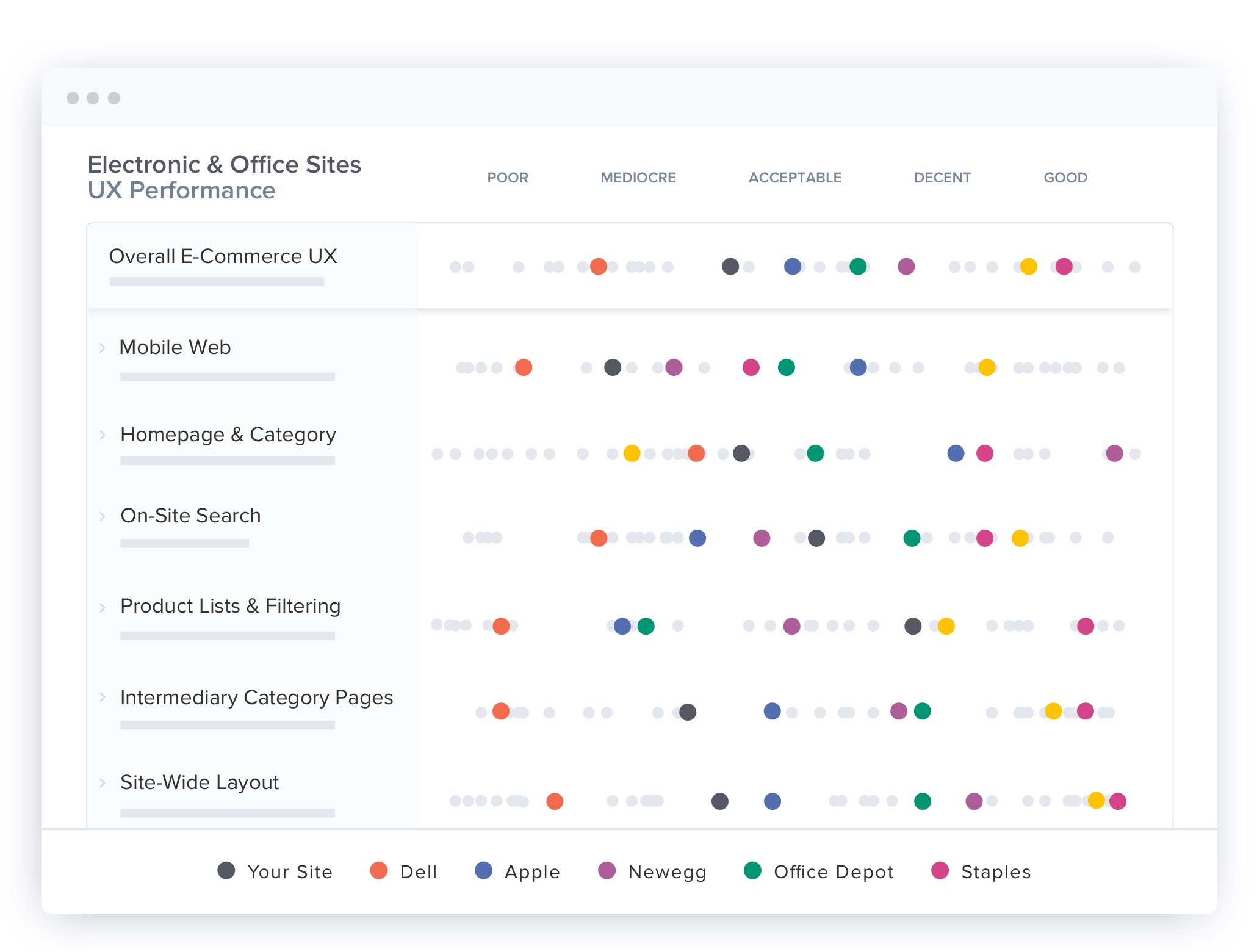The width and height of the screenshot is (1257, 952).
Task: Expand the Site-Wide Layout chevron
Action: pyautogui.click(x=103, y=783)
